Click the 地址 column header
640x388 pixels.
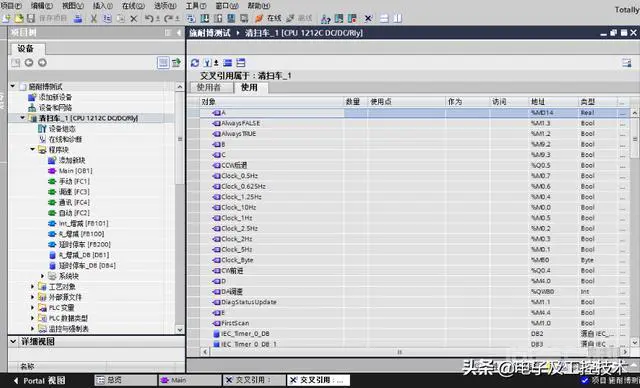point(553,102)
